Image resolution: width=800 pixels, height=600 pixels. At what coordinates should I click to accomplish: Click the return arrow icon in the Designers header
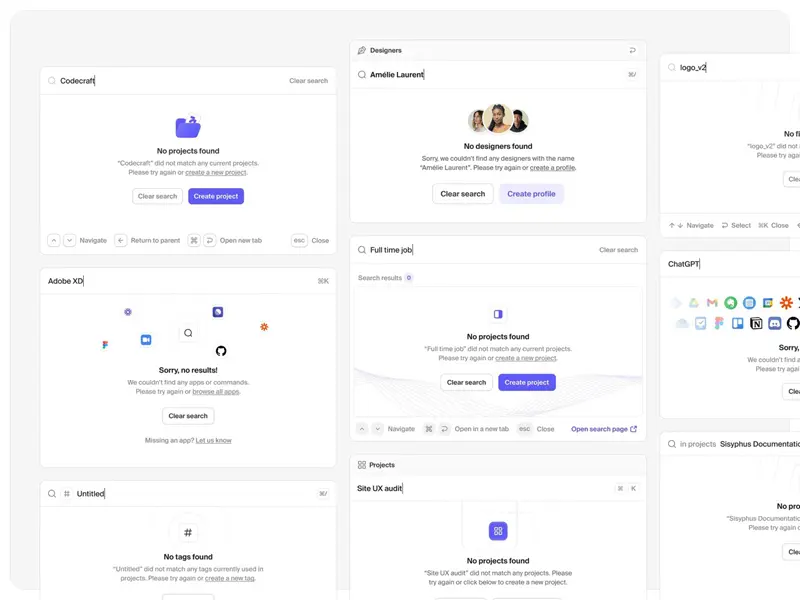click(x=630, y=49)
